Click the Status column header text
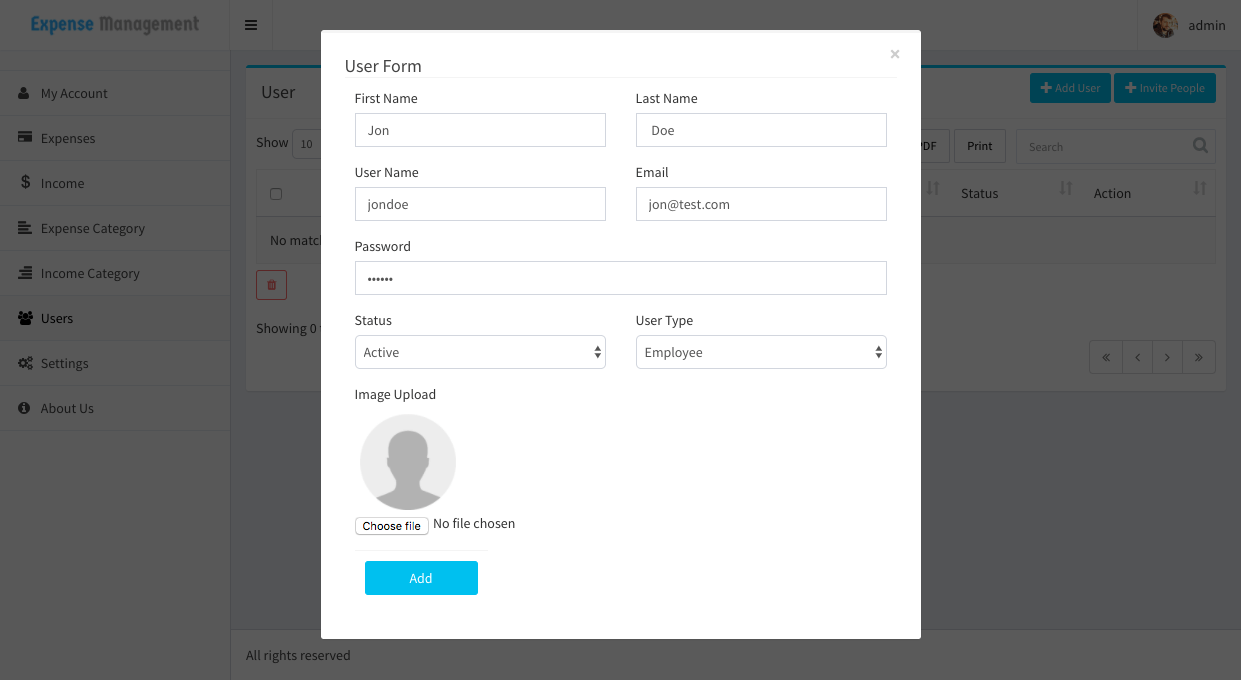Viewport: 1241px width, 680px height. pos(979,193)
